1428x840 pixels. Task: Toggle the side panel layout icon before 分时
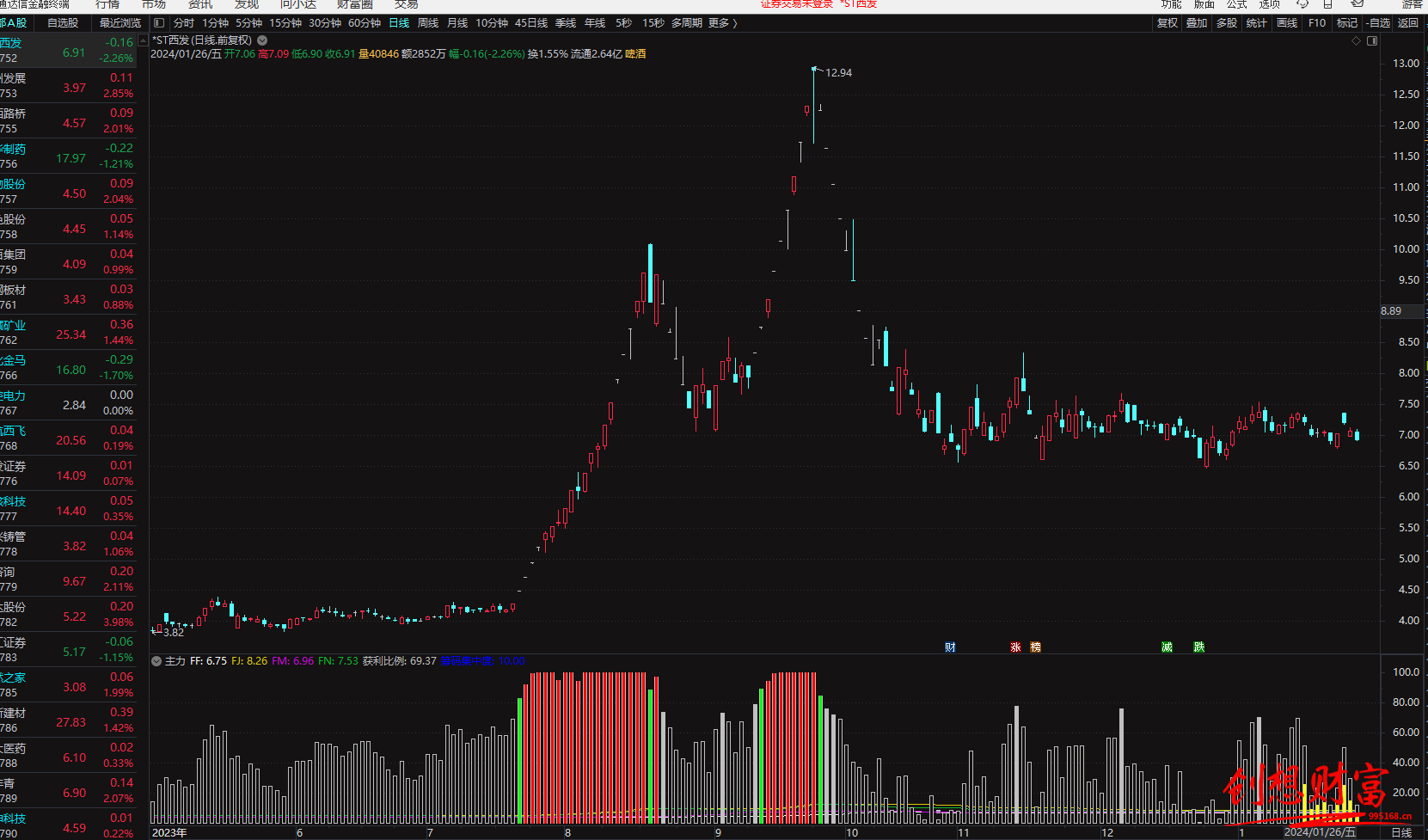159,23
